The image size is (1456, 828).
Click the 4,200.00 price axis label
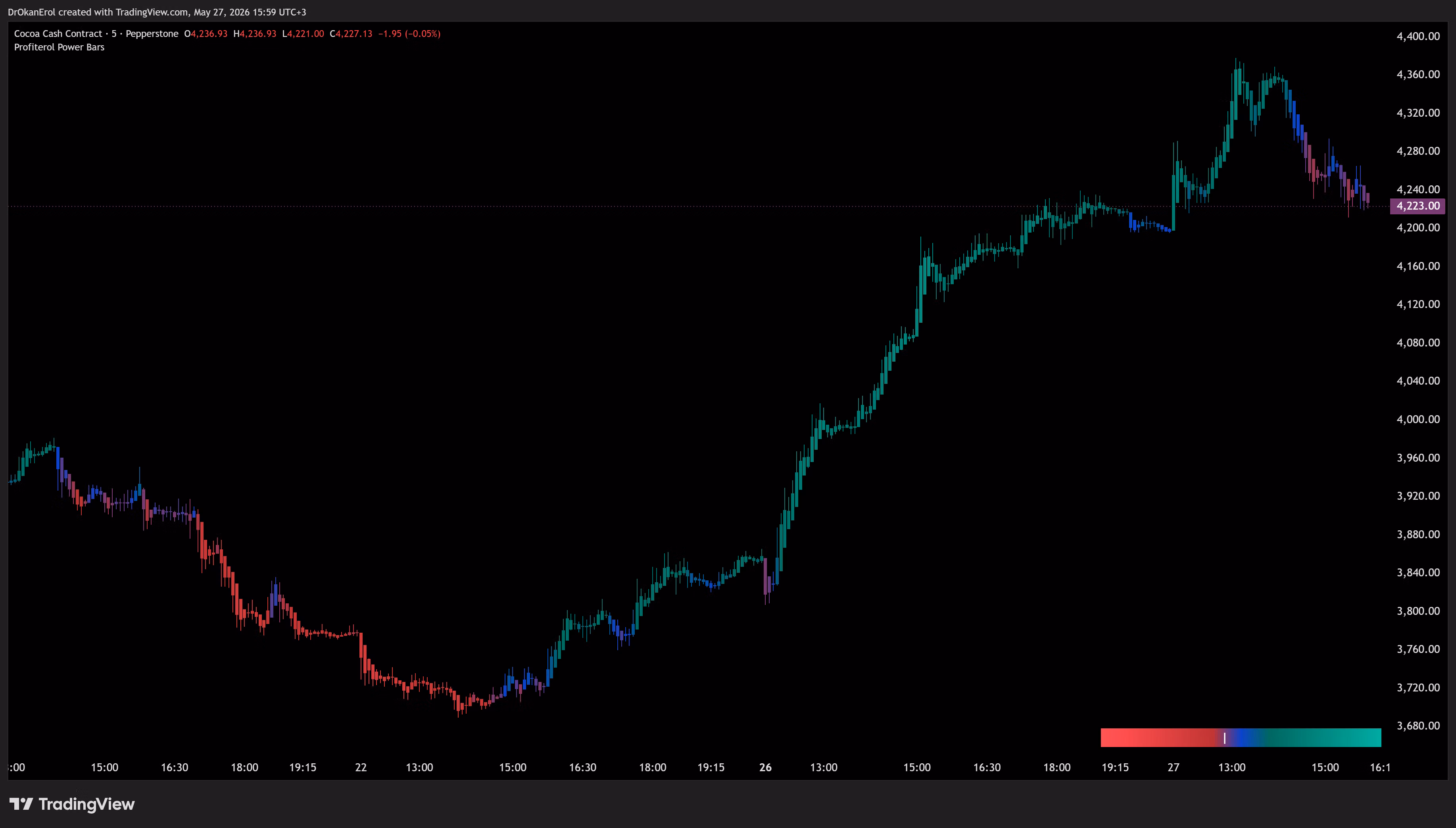pos(1418,227)
